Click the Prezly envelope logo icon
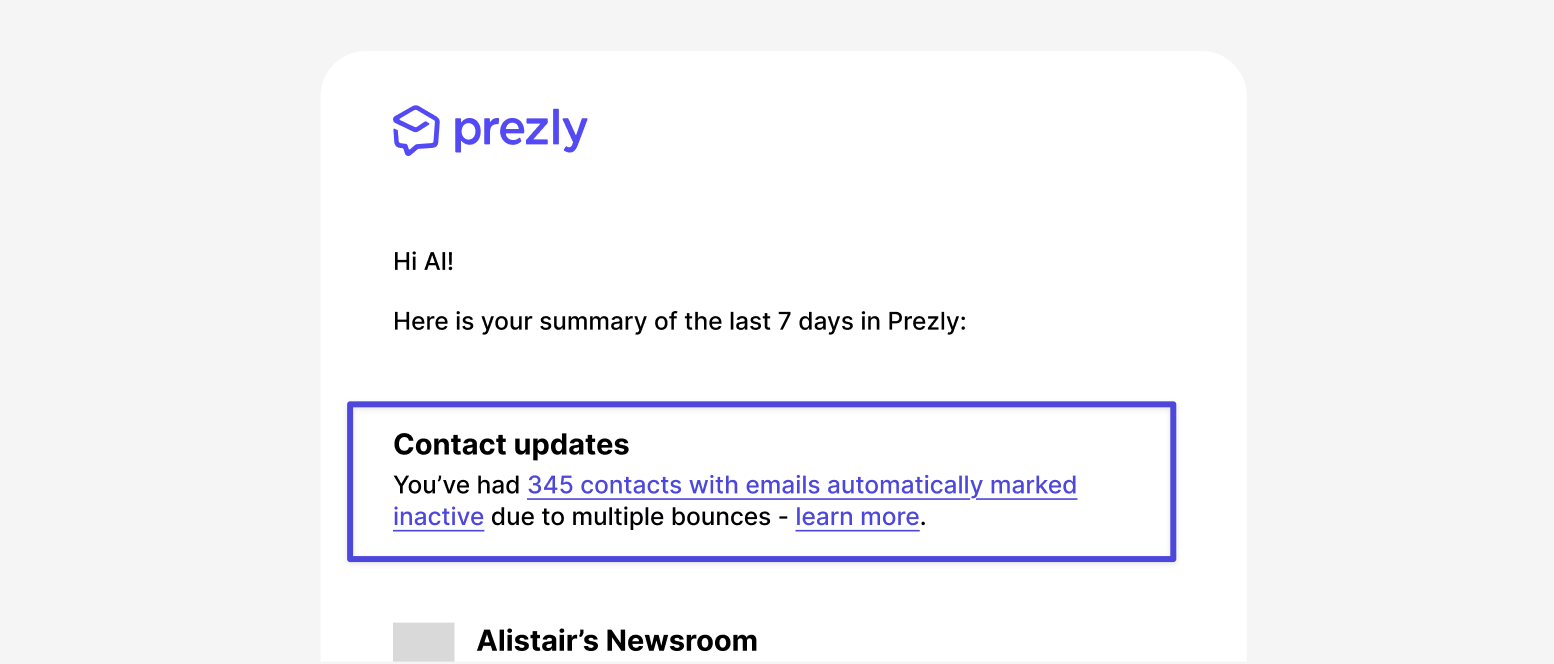1554x664 pixels. [x=416, y=130]
